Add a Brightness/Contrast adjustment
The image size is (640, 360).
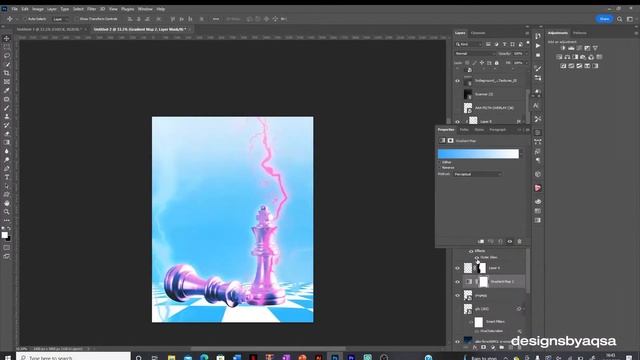point(563,48)
